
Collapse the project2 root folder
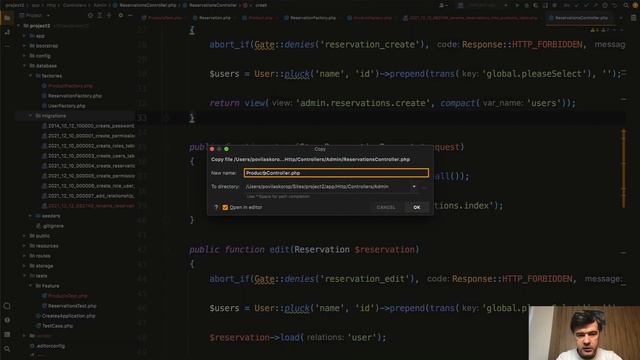(18, 26)
